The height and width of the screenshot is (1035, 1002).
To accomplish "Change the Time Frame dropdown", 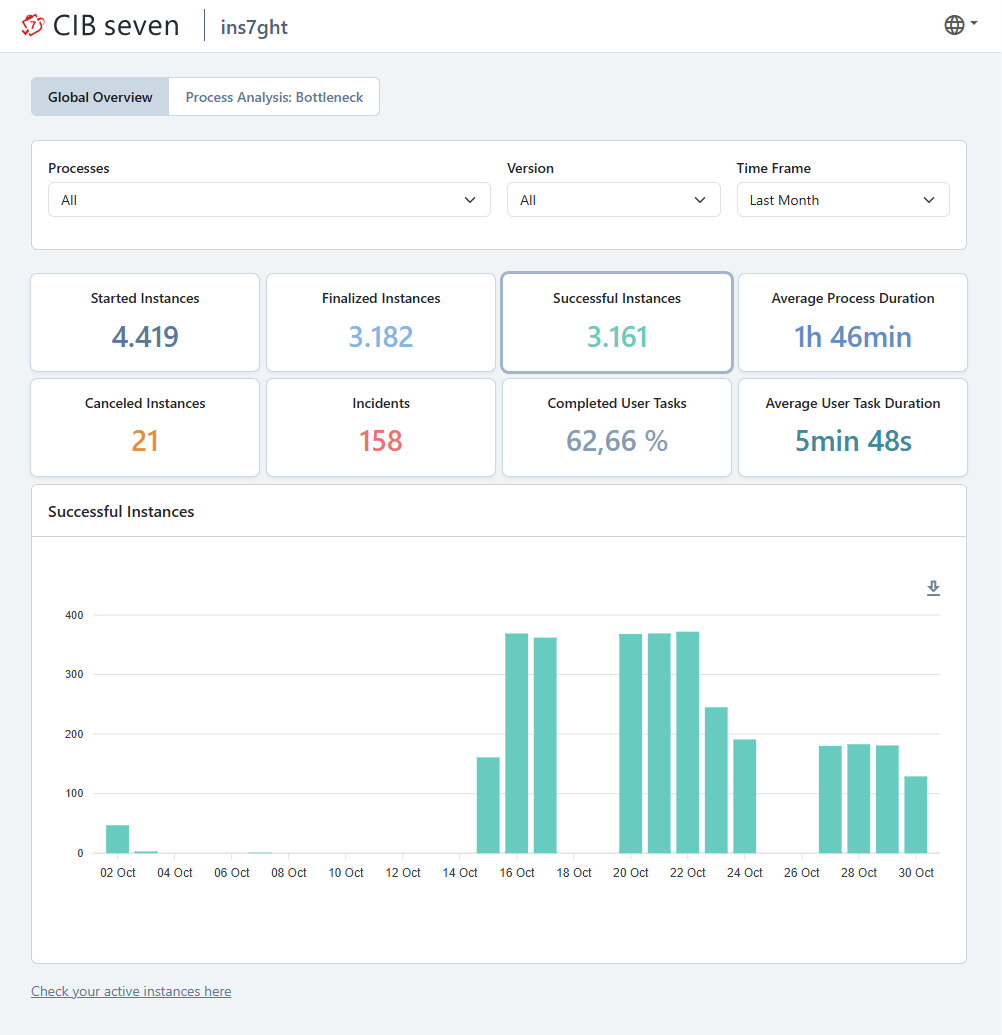I will pyautogui.click(x=842, y=200).
